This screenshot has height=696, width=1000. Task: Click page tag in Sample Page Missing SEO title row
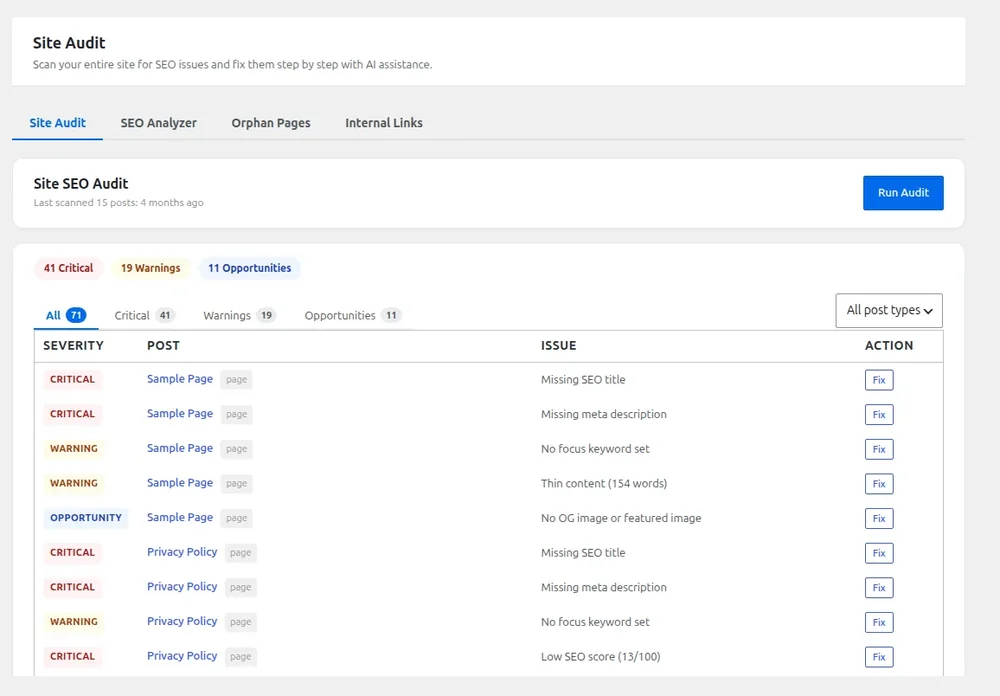coord(236,380)
